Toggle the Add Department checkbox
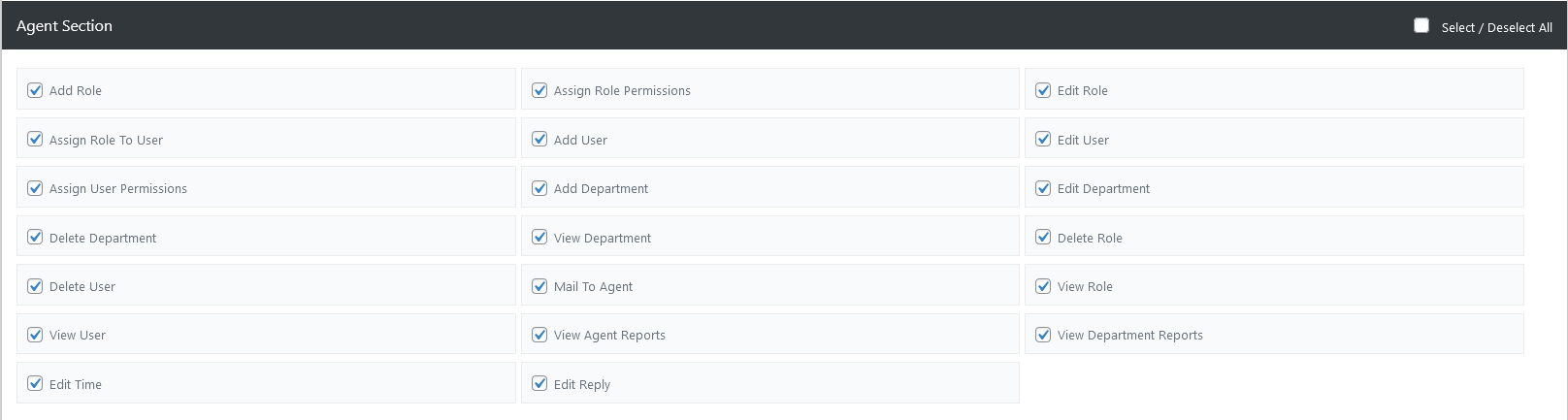Viewport: 1568px width, 420px height. [x=539, y=188]
